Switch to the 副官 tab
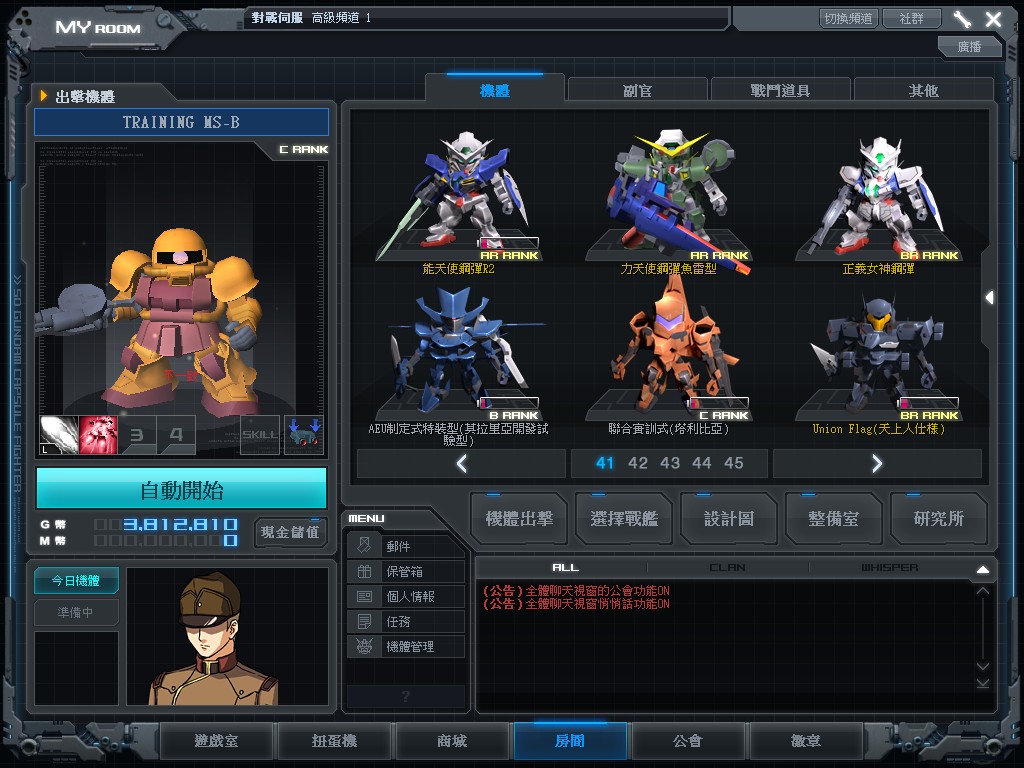 point(637,90)
